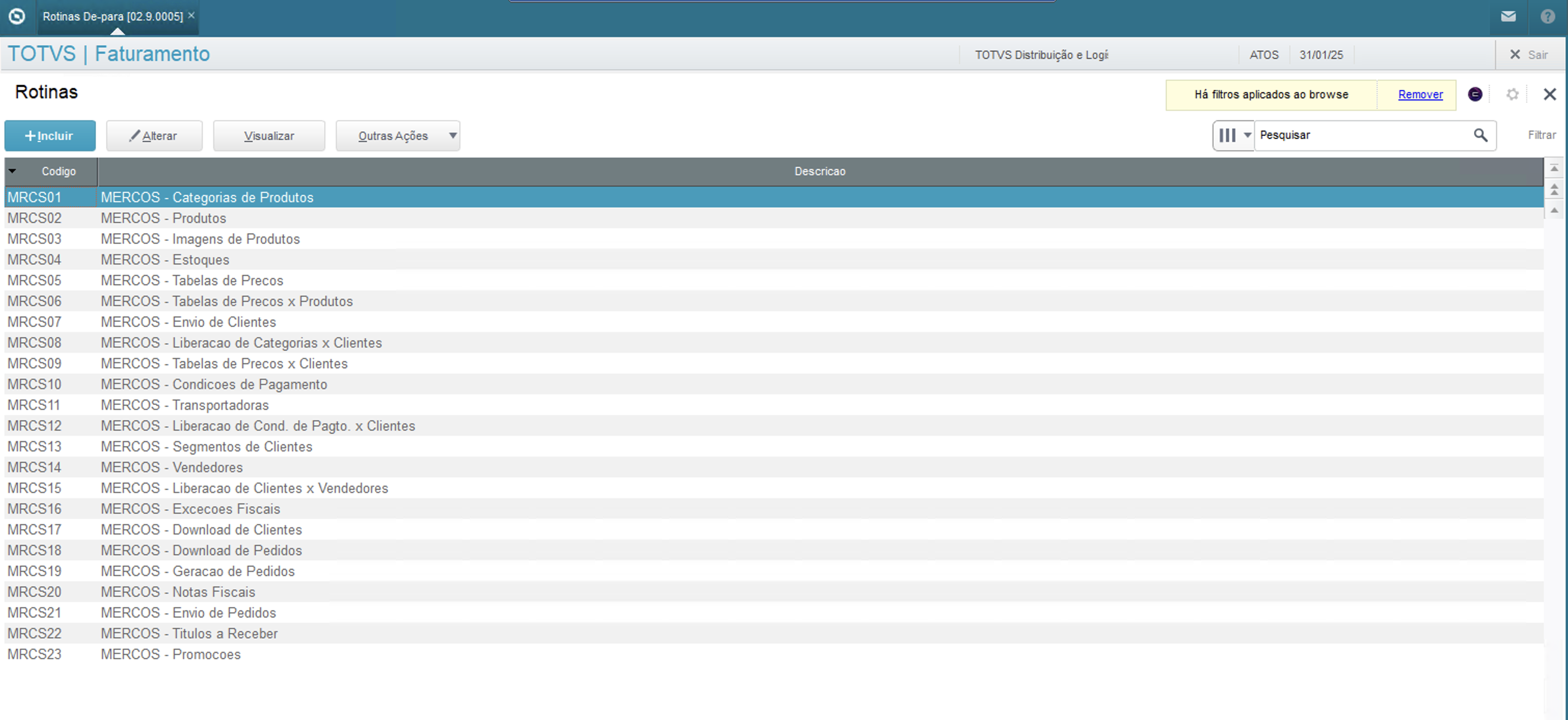Select row MERCOS - Segmentos de Clientes

click(774, 446)
